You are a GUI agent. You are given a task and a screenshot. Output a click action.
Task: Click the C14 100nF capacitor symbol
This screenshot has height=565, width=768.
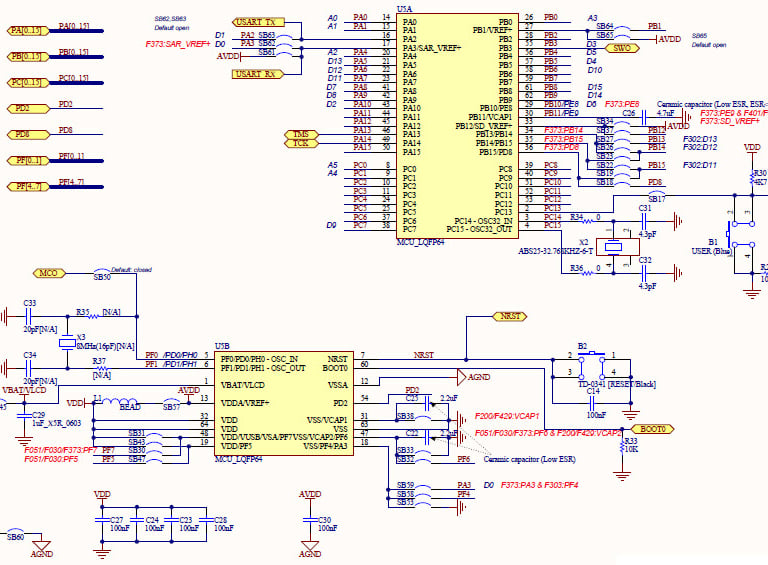592,403
